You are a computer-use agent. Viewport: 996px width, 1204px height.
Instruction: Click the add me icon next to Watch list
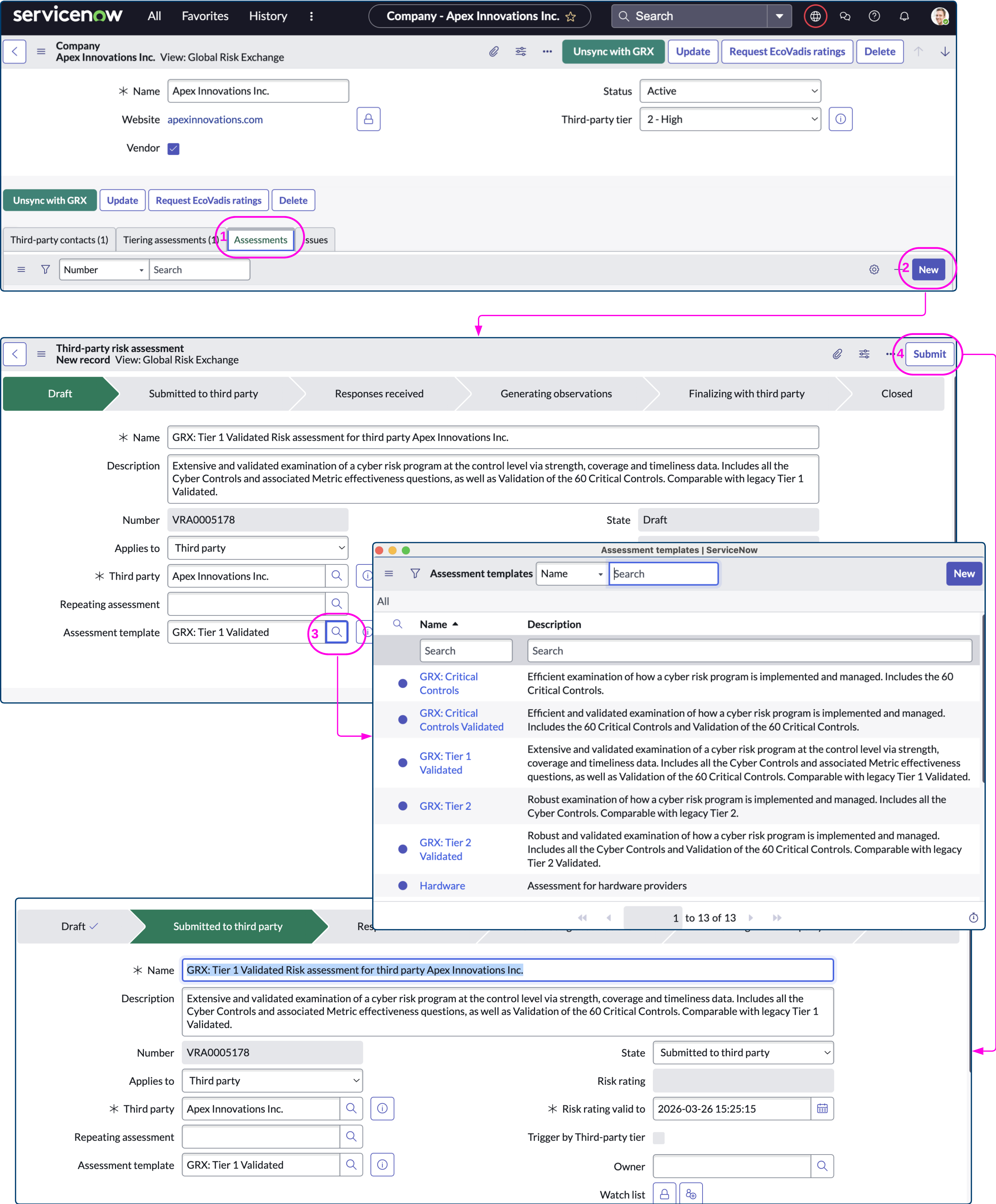coord(690,1194)
